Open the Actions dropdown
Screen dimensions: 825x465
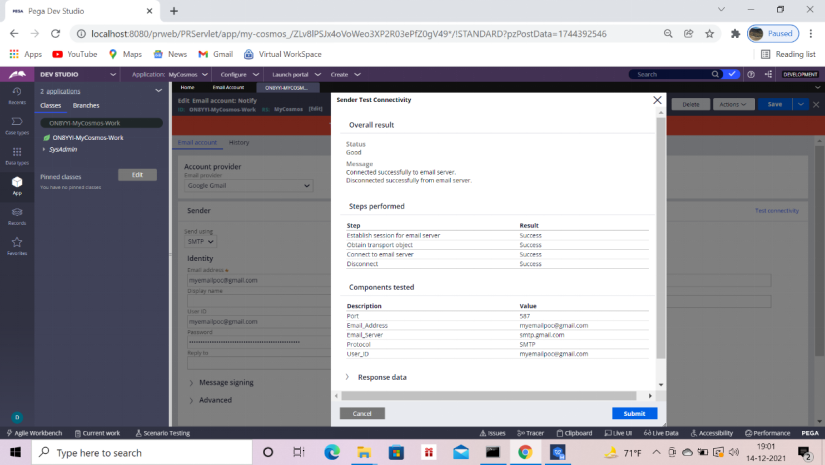point(733,104)
